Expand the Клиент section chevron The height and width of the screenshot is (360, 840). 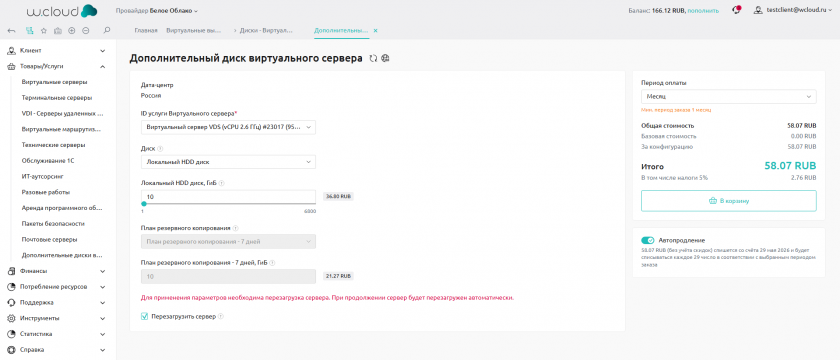pos(103,51)
